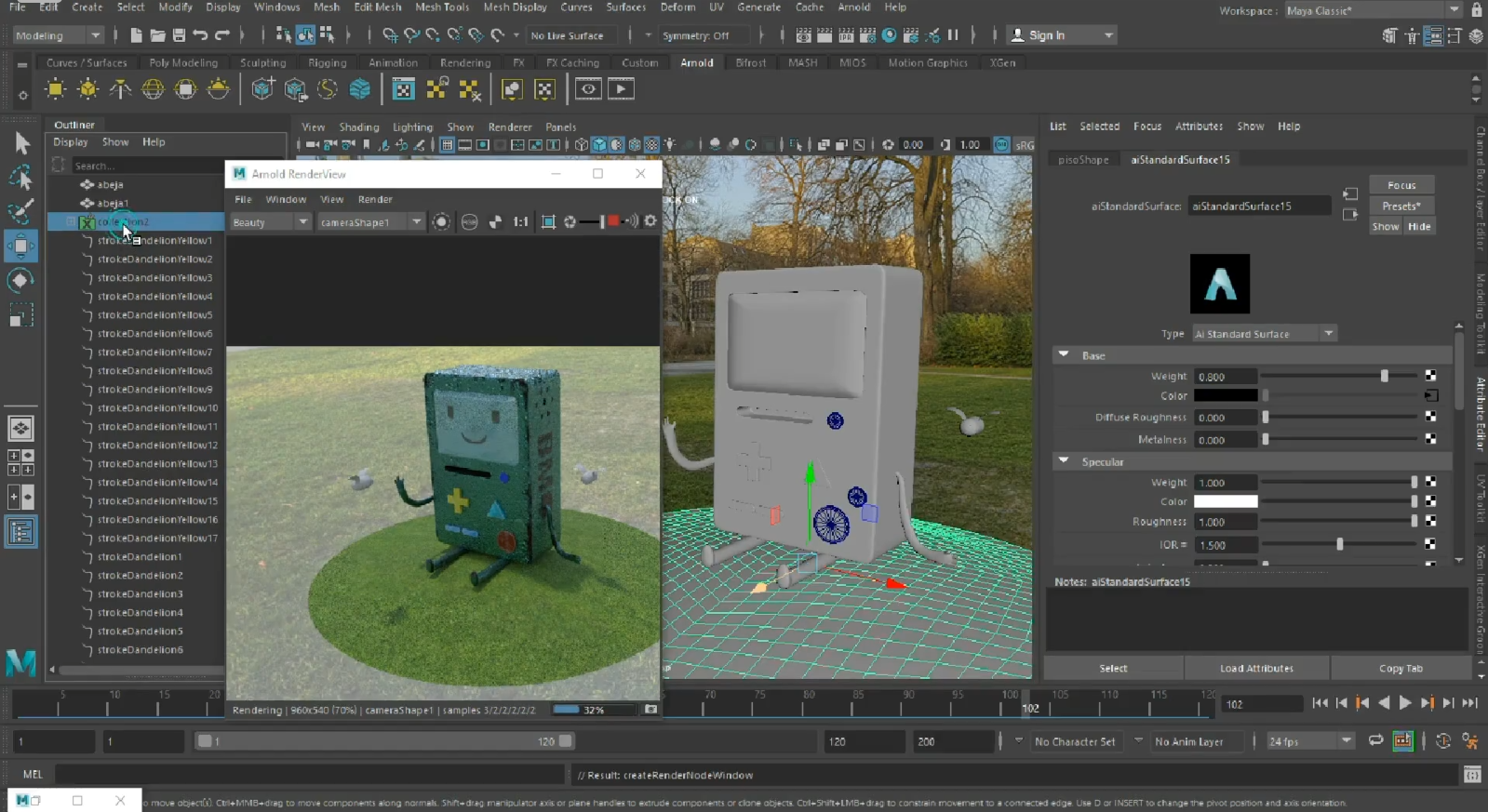
Task: Undo the last action in the toolbar
Action: (200, 35)
